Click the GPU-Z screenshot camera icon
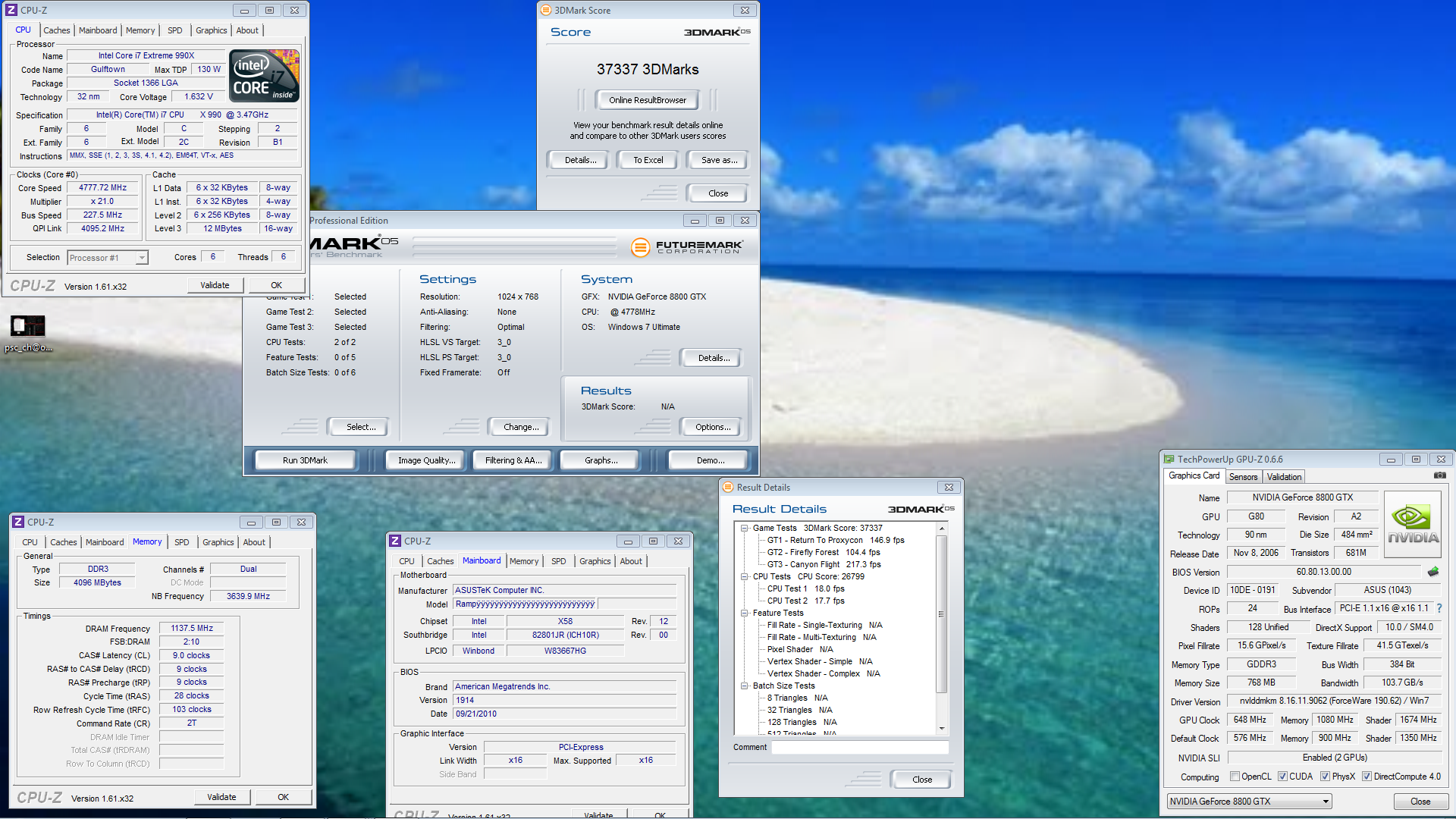Screen dimensions: 1456x819 click(1439, 475)
